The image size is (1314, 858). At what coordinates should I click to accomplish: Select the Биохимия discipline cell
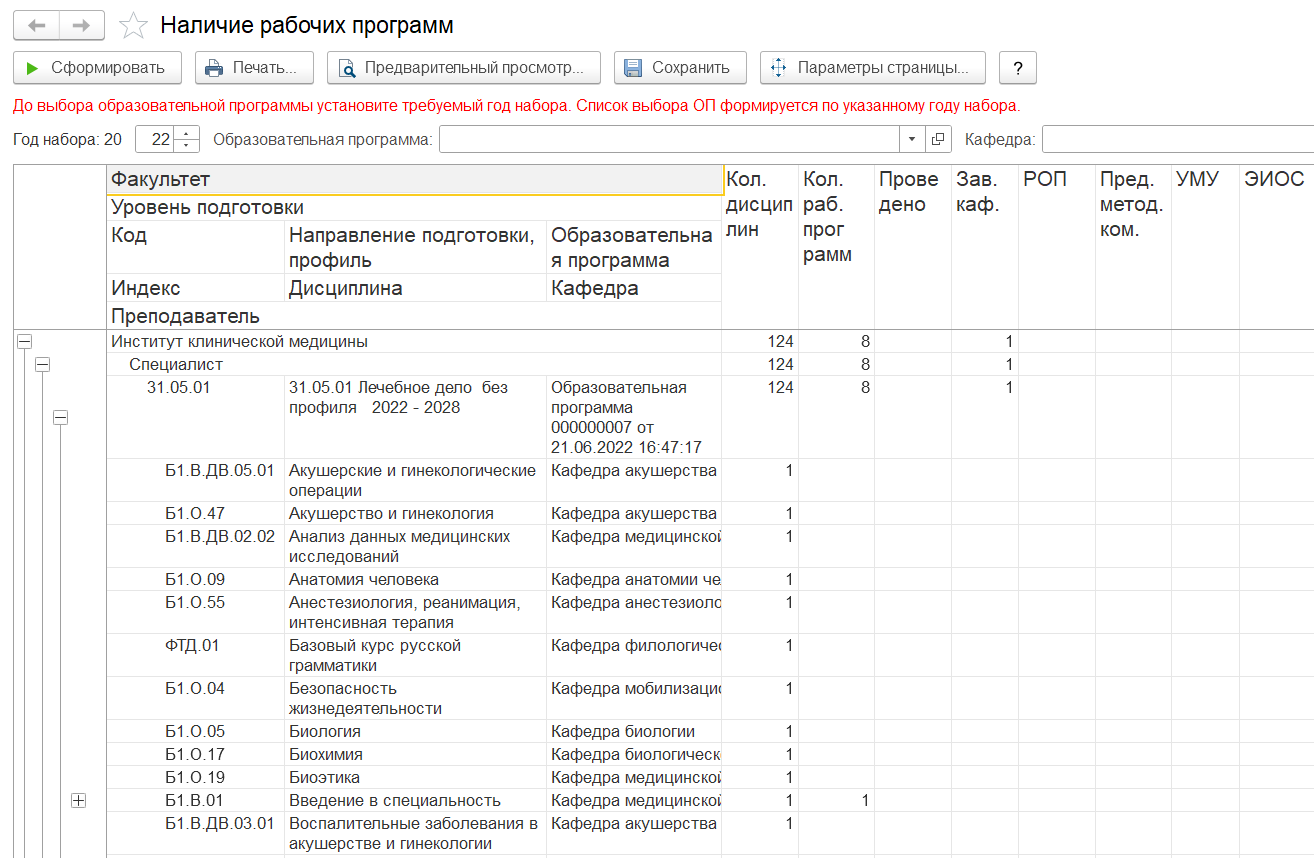[x=415, y=754]
